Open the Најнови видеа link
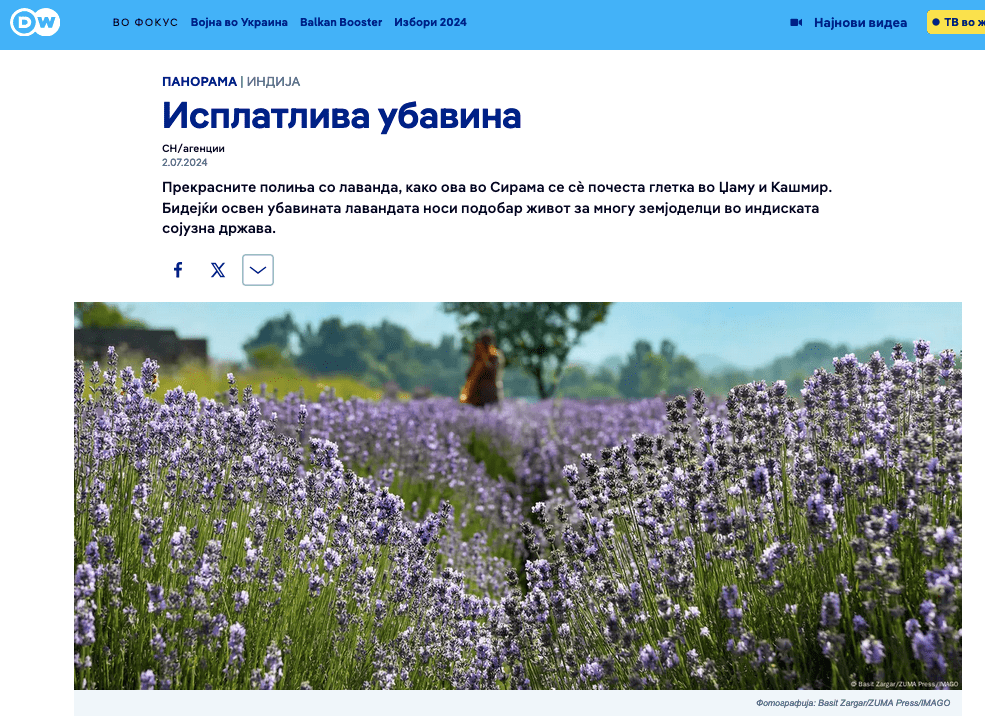The height and width of the screenshot is (719, 985). pyautogui.click(x=860, y=22)
